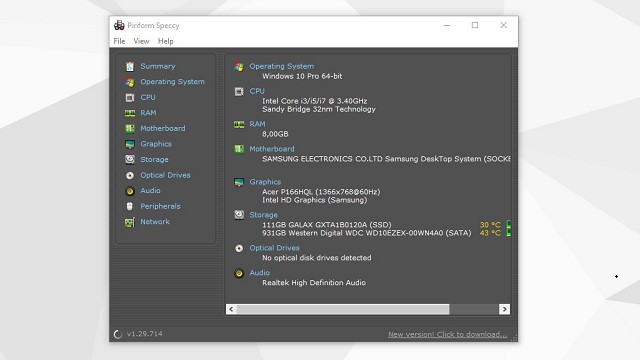Click the Graphics icon in summary pane

coord(239,182)
